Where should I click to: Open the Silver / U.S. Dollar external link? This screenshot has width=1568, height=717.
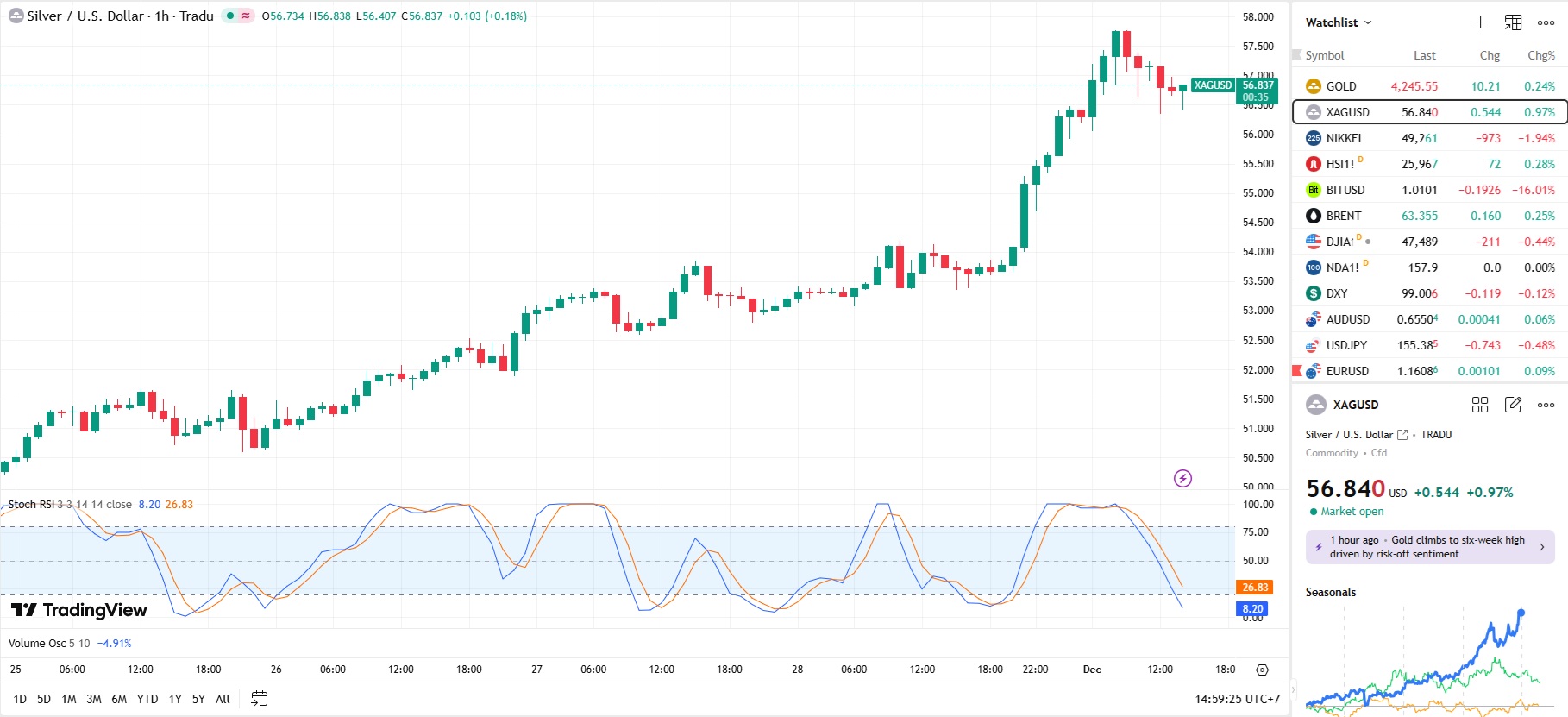pyautogui.click(x=1402, y=435)
